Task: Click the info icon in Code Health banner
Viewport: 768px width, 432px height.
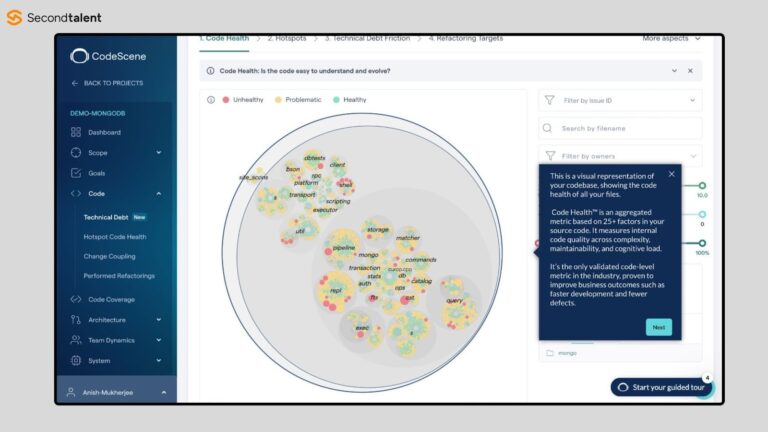Action: (210, 71)
